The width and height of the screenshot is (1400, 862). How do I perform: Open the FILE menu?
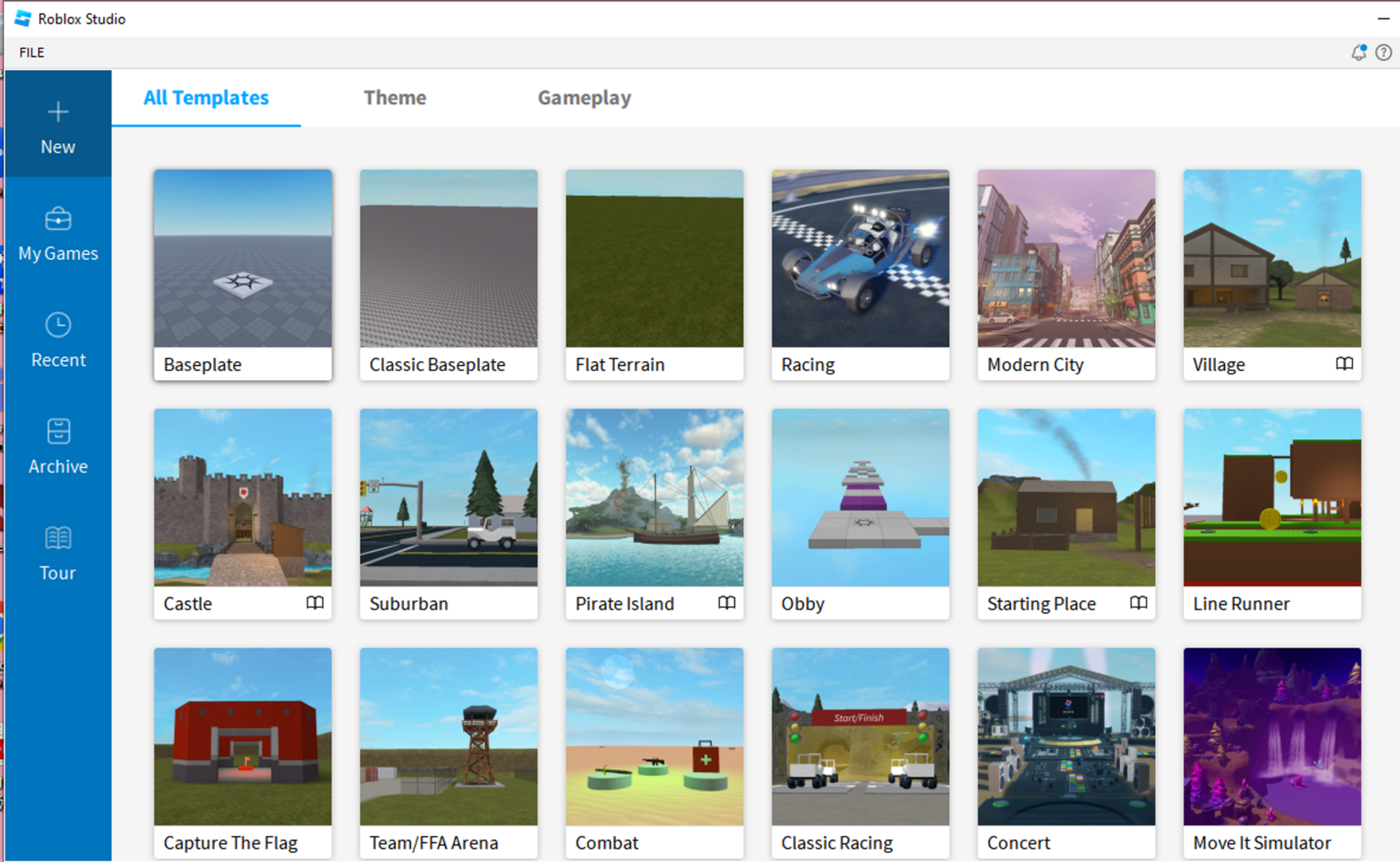[x=32, y=53]
